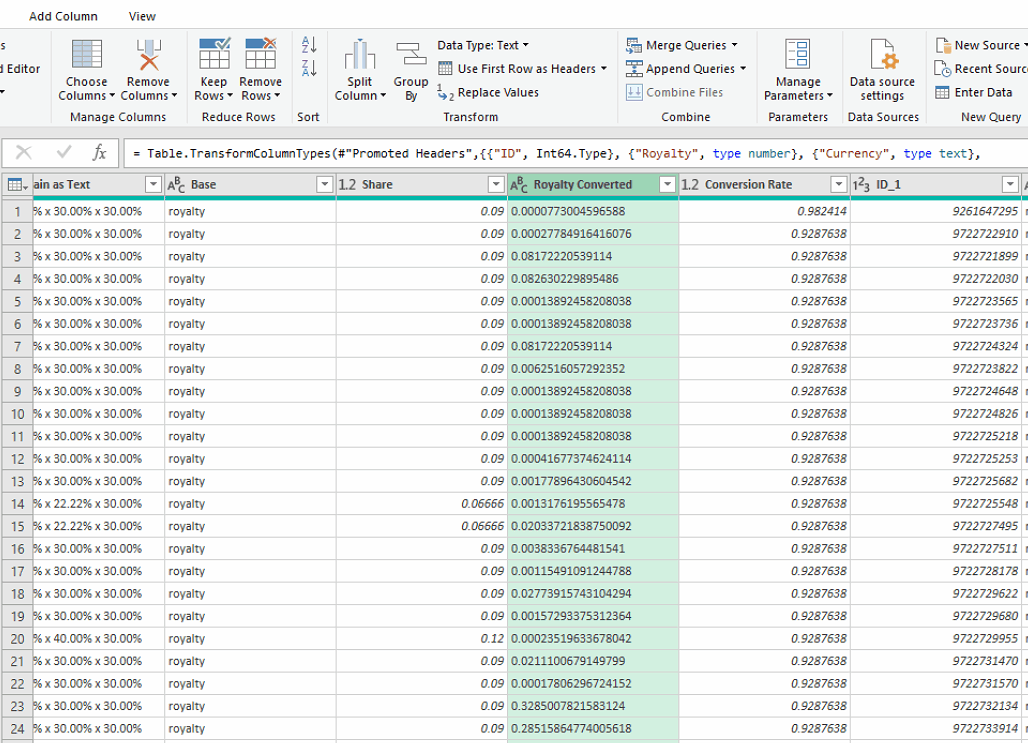Open the Add Column ribbon tab
The height and width of the screenshot is (743, 1028).
click(x=63, y=16)
